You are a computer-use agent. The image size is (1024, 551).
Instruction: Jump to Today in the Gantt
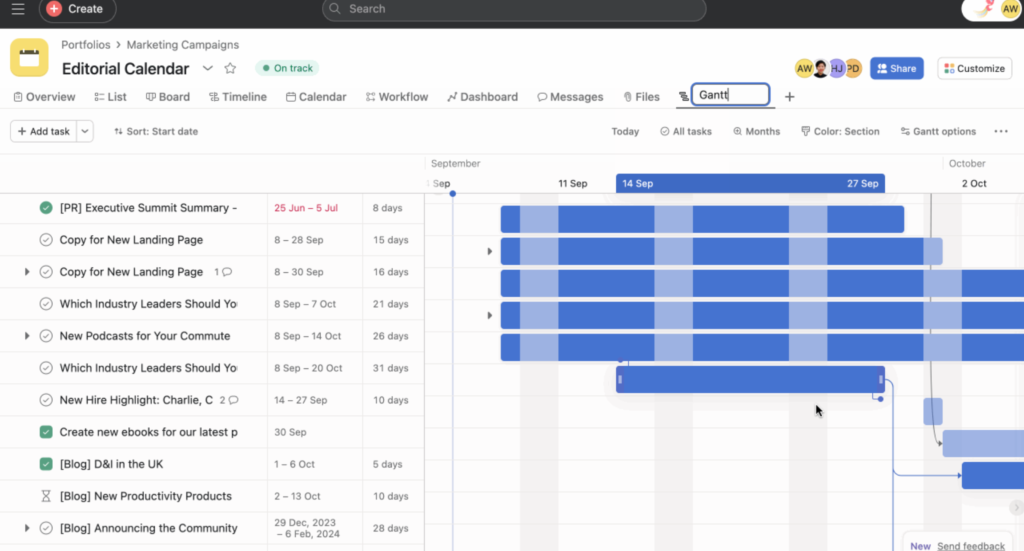pos(625,131)
